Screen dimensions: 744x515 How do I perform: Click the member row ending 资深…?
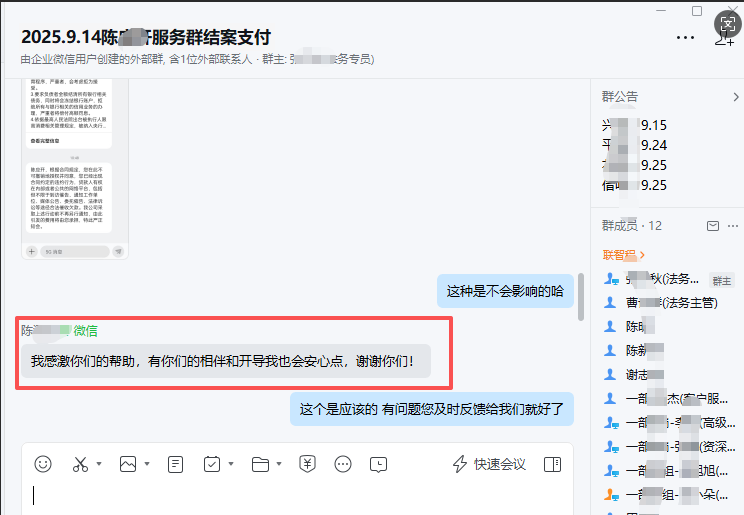coord(668,446)
